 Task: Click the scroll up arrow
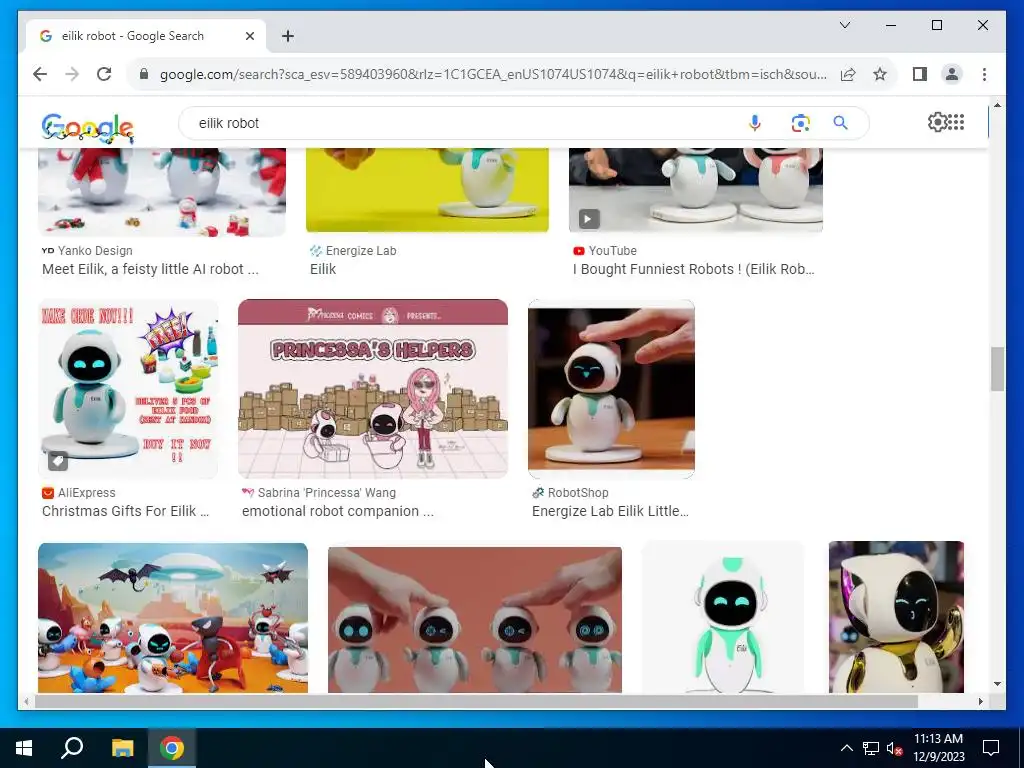coord(997,104)
